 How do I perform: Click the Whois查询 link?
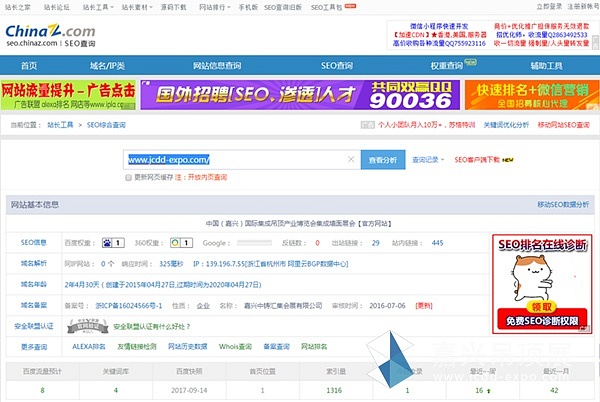[x=235, y=347]
